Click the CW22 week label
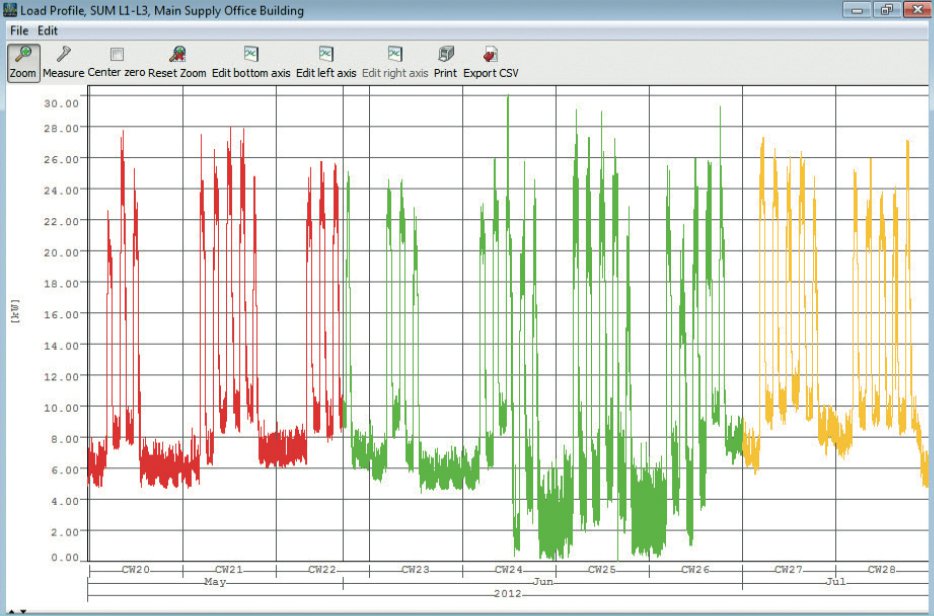The width and height of the screenshot is (934, 616). pos(322,570)
